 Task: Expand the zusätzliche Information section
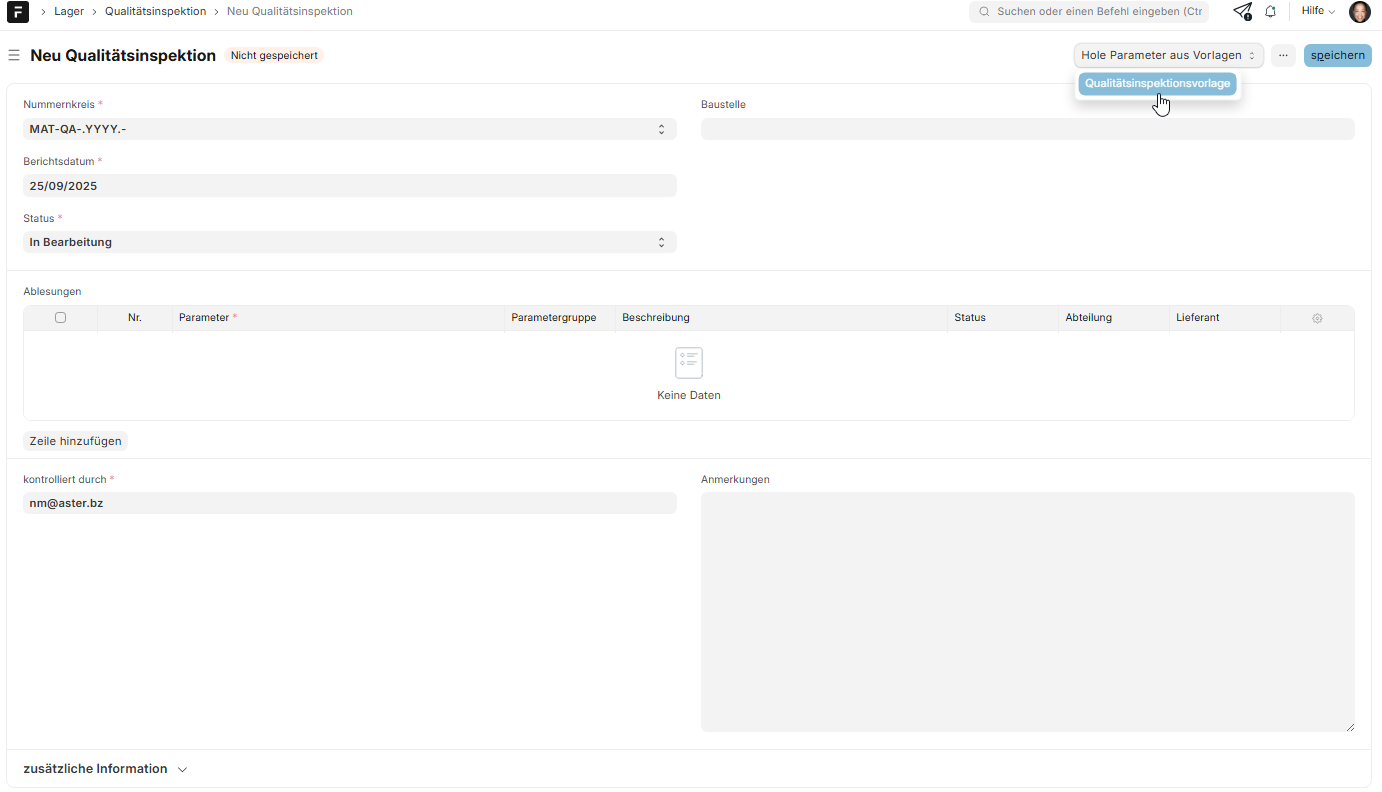click(x=105, y=769)
